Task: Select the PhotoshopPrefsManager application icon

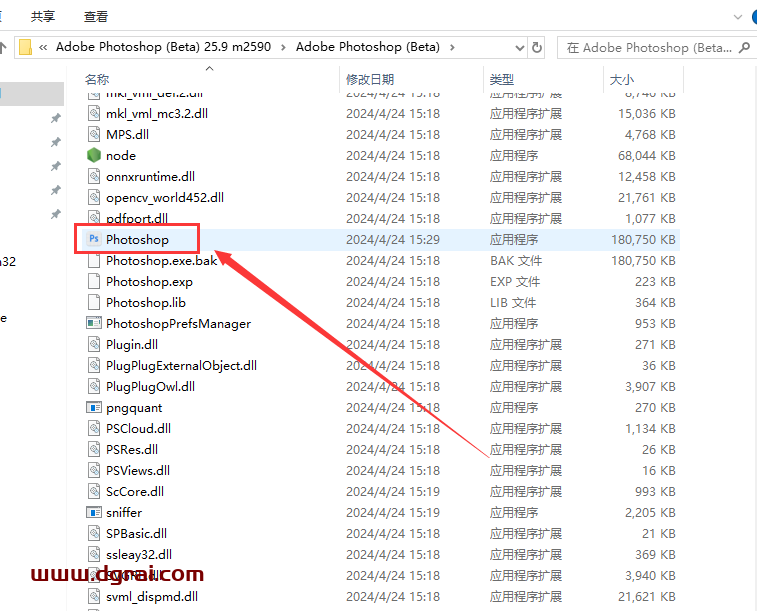Action: [x=94, y=323]
